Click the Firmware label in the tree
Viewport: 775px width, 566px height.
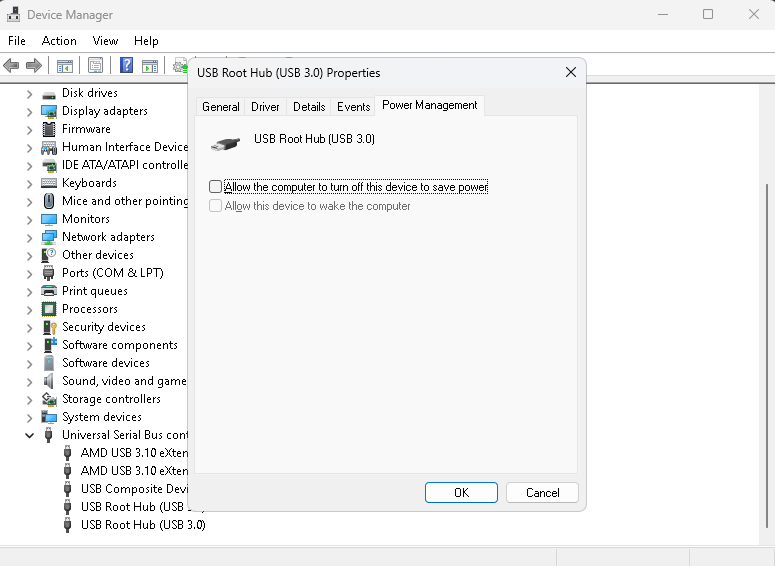pos(86,129)
